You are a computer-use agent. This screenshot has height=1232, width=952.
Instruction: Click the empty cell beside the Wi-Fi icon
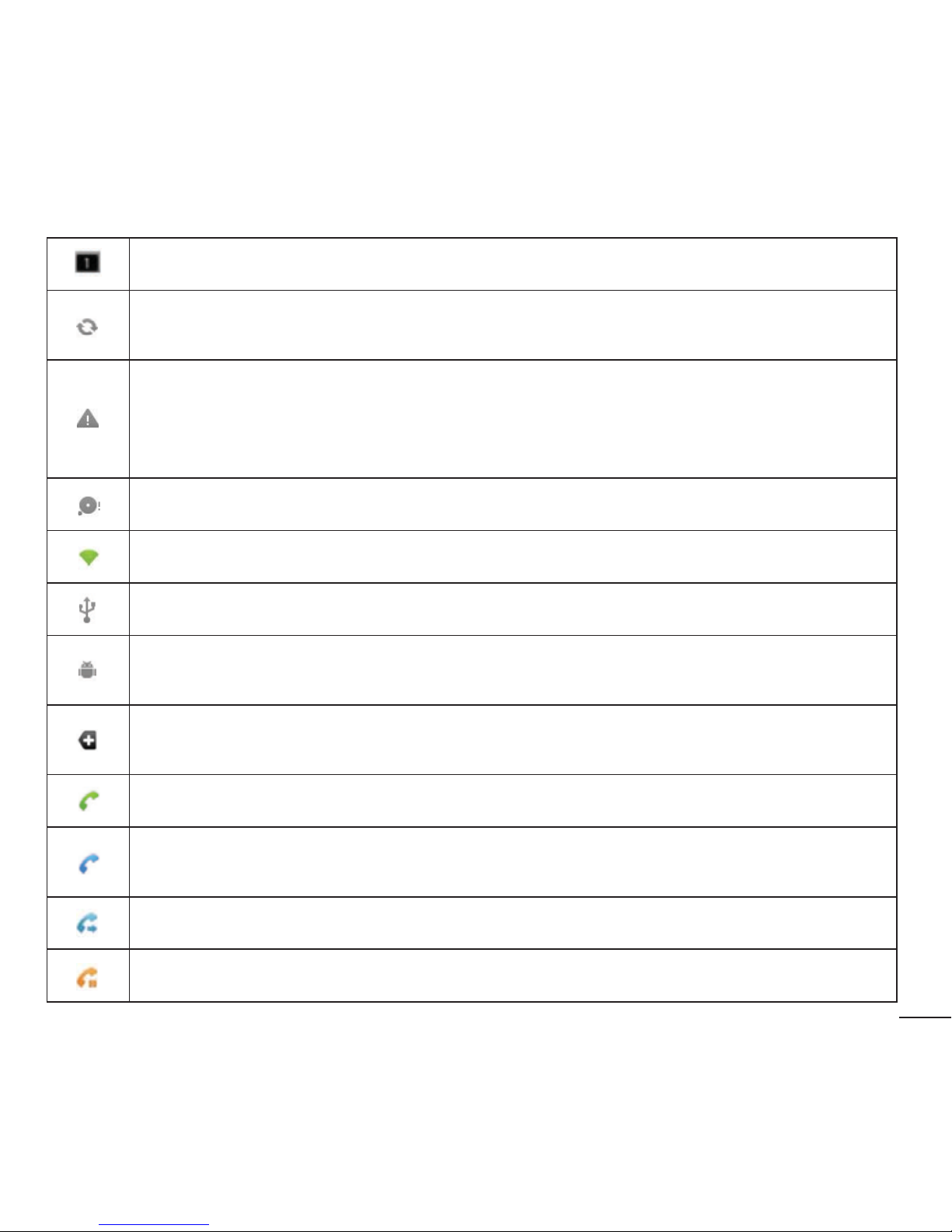coord(513,557)
